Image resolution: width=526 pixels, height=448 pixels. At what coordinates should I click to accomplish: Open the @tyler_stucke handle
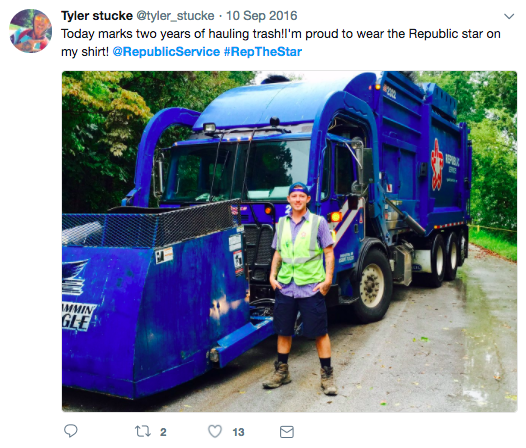(175, 16)
